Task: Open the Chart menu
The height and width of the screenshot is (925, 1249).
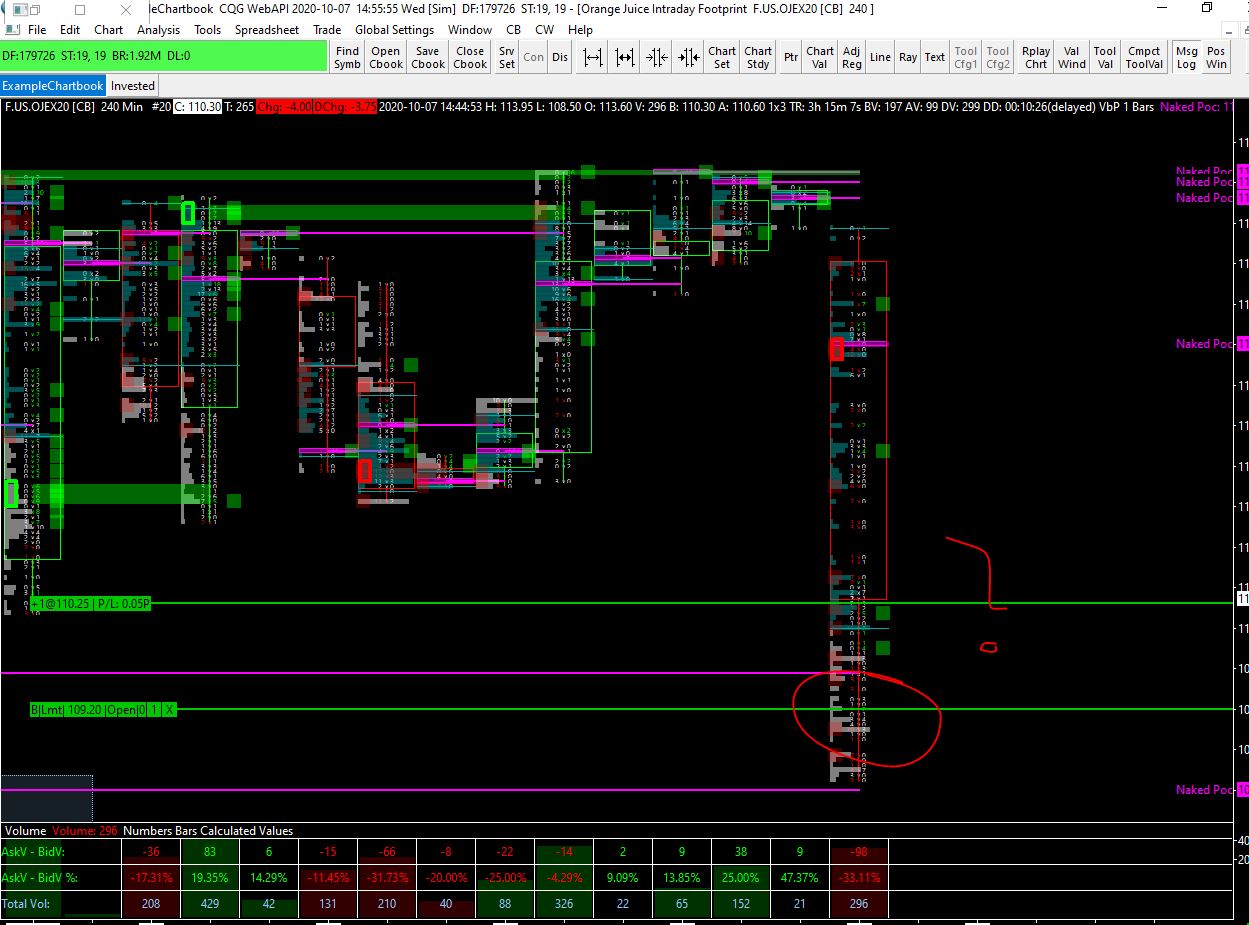Action: [x=109, y=30]
